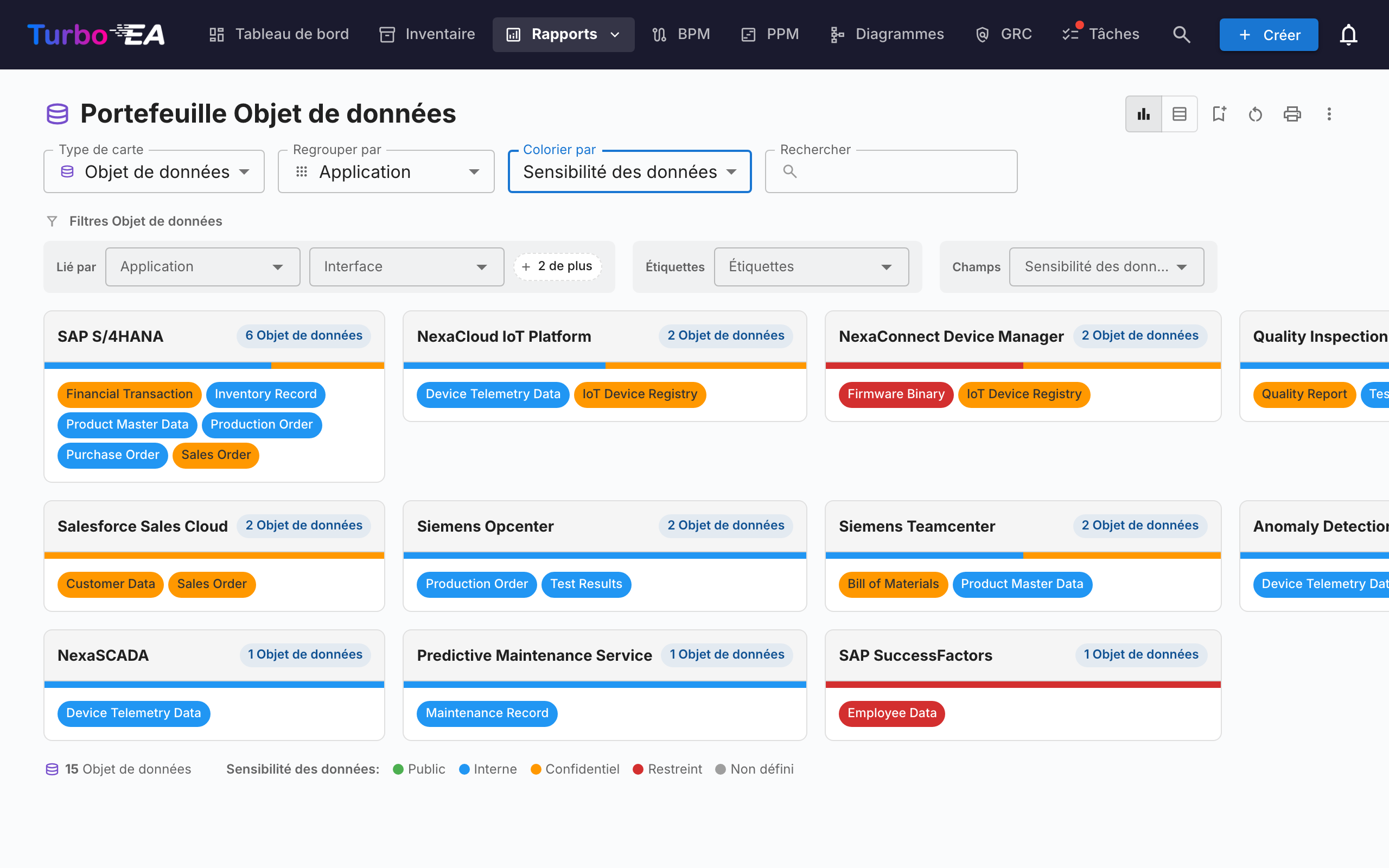Open Tableau de bord page

279,34
